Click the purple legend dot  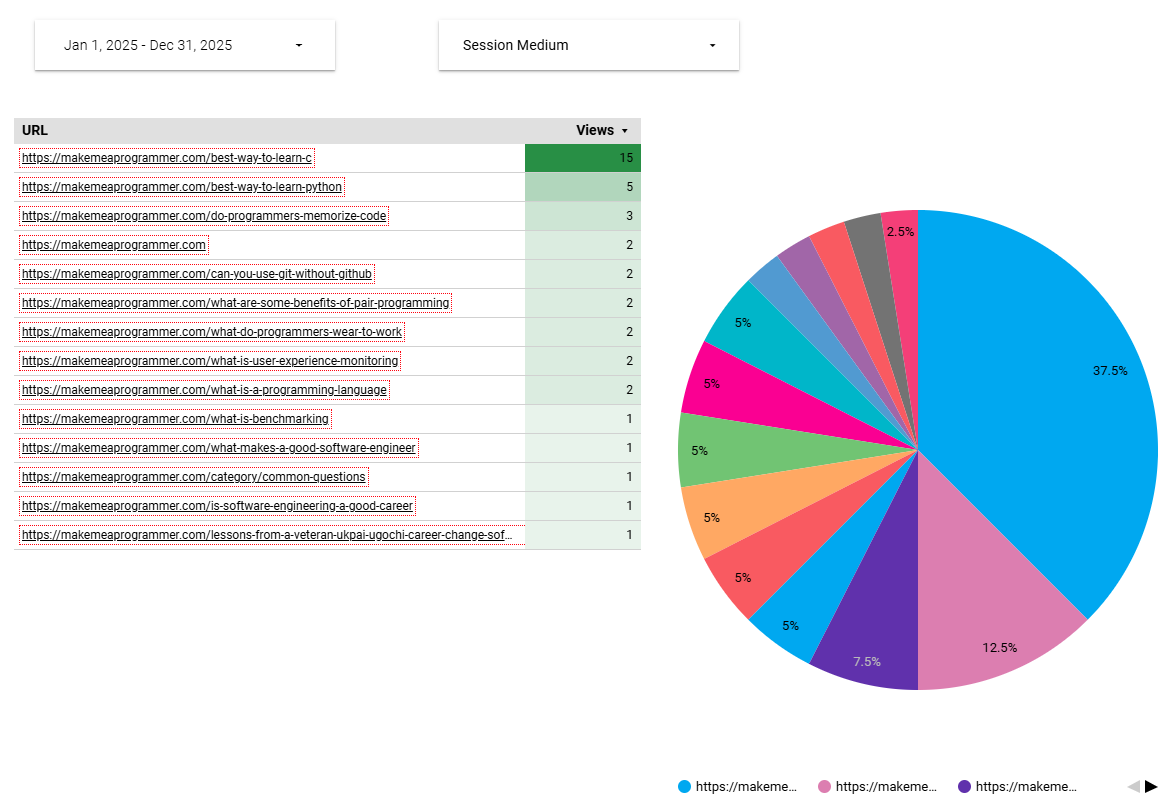point(964,787)
